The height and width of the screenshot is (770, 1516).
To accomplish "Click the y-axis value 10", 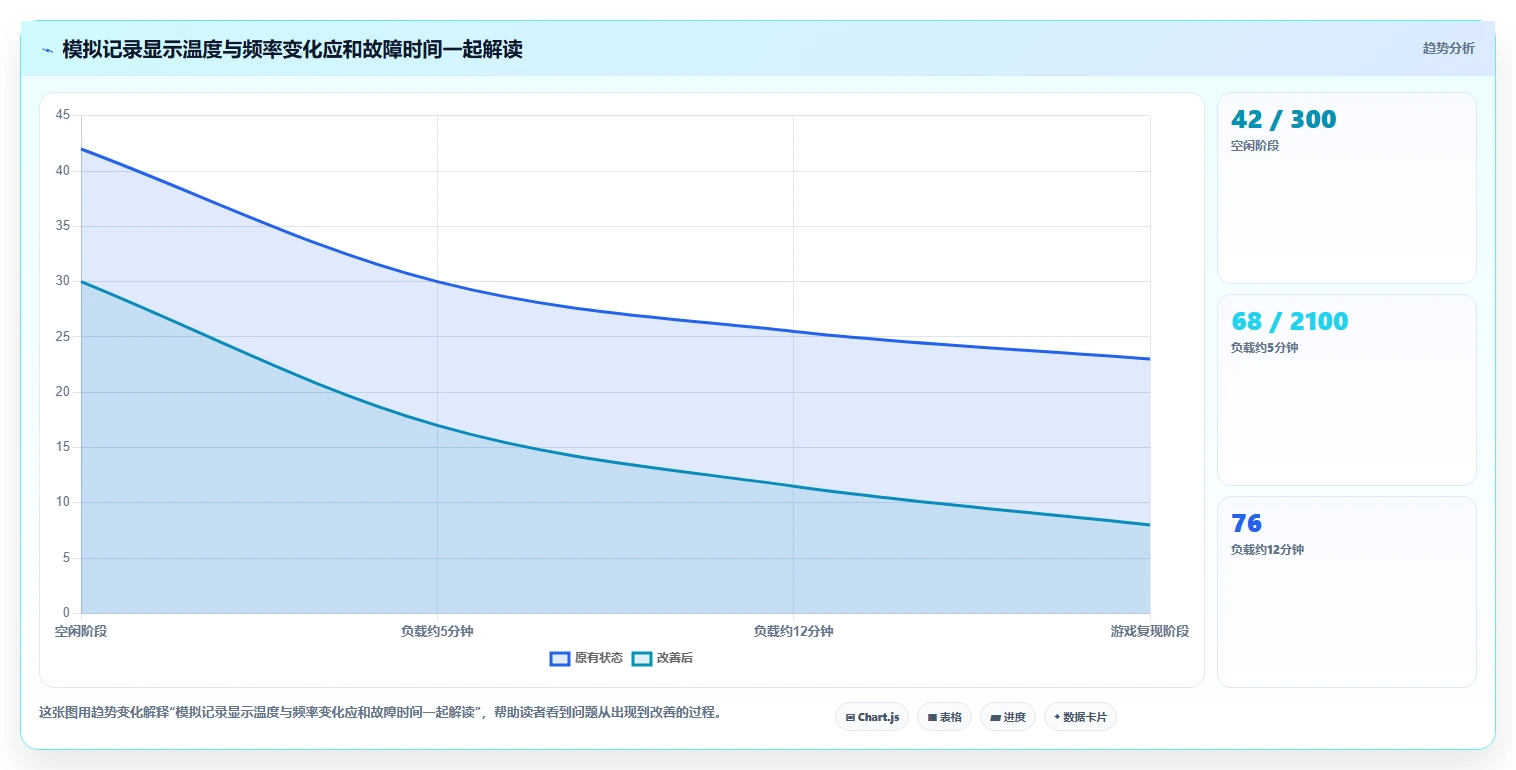I will [63, 502].
